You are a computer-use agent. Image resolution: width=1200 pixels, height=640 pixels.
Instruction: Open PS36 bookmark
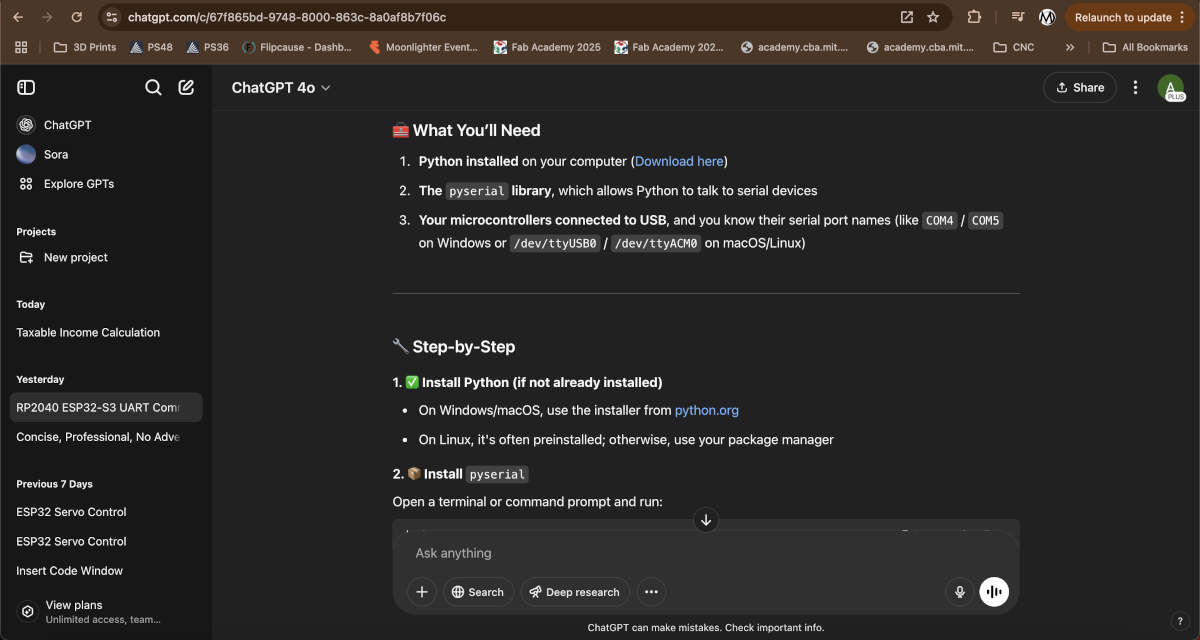[207, 47]
